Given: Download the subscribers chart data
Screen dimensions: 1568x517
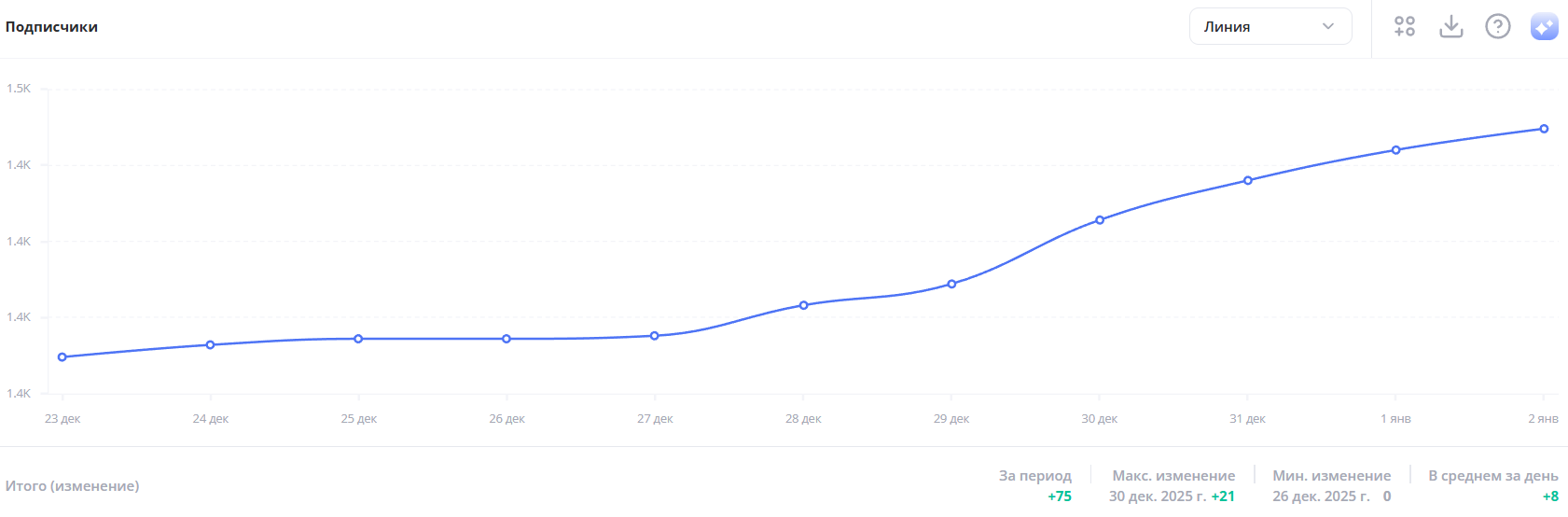Looking at the screenshot, I should tap(1451, 26).
